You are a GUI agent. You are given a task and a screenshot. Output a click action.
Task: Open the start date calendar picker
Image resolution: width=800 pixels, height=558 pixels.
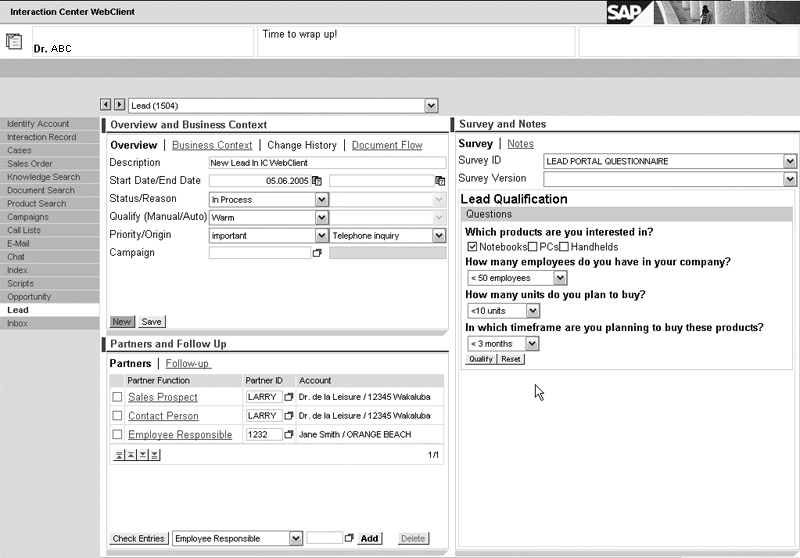[x=317, y=181]
